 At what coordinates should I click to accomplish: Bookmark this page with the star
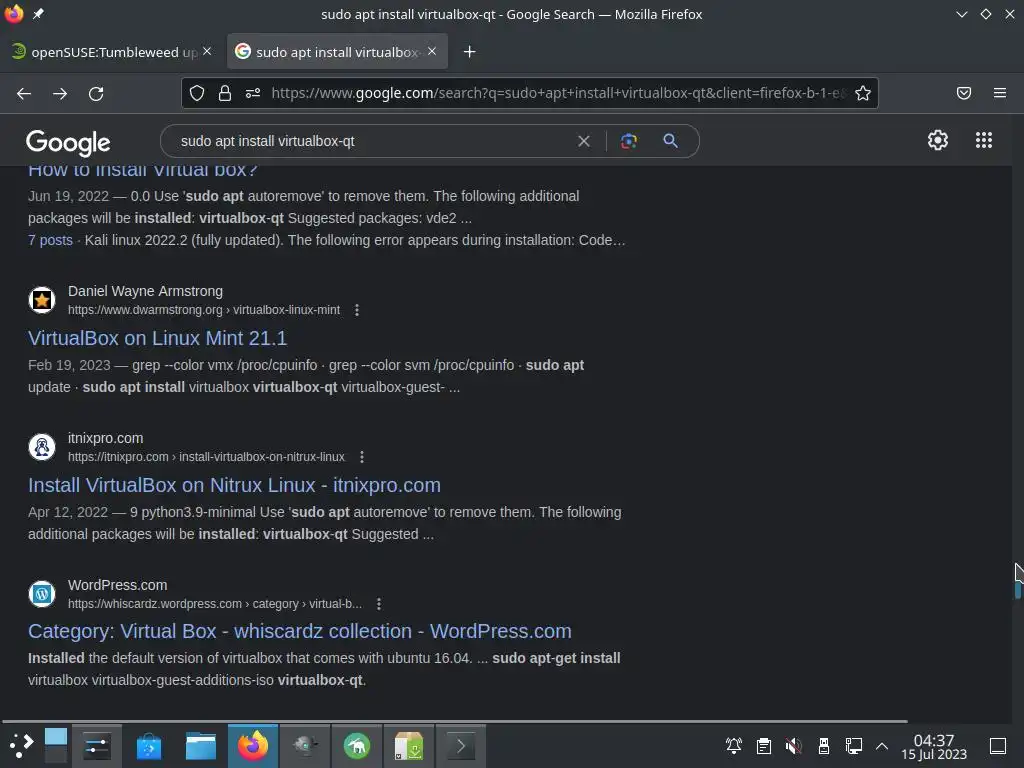863,93
